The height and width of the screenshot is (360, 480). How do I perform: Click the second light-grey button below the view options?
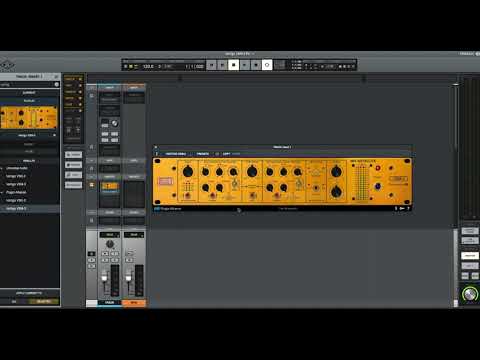coord(73,165)
